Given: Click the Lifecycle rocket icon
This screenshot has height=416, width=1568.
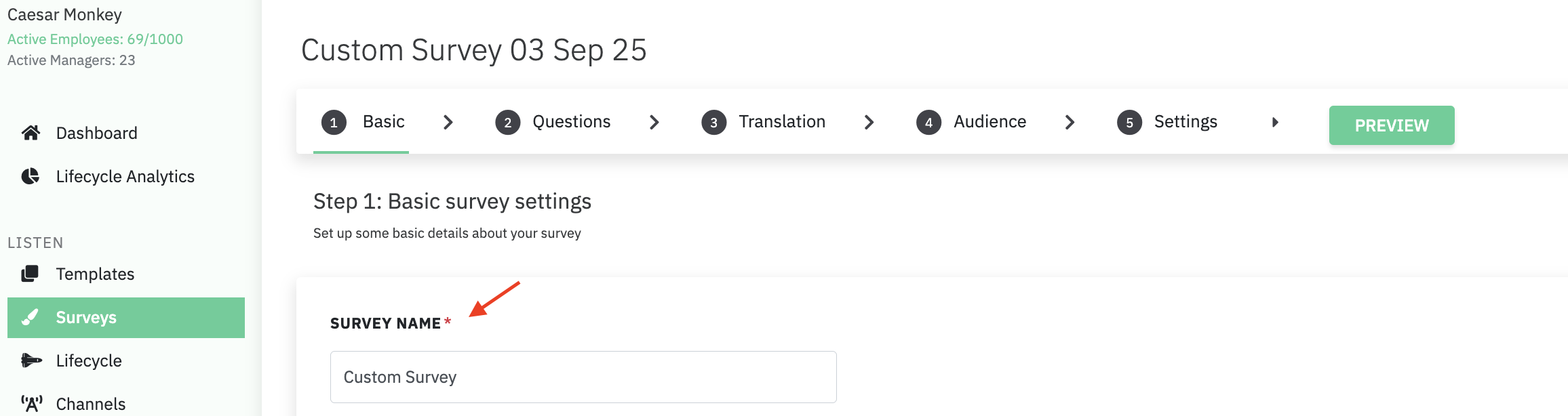Looking at the screenshot, I should pyautogui.click(x=31, y=360).
